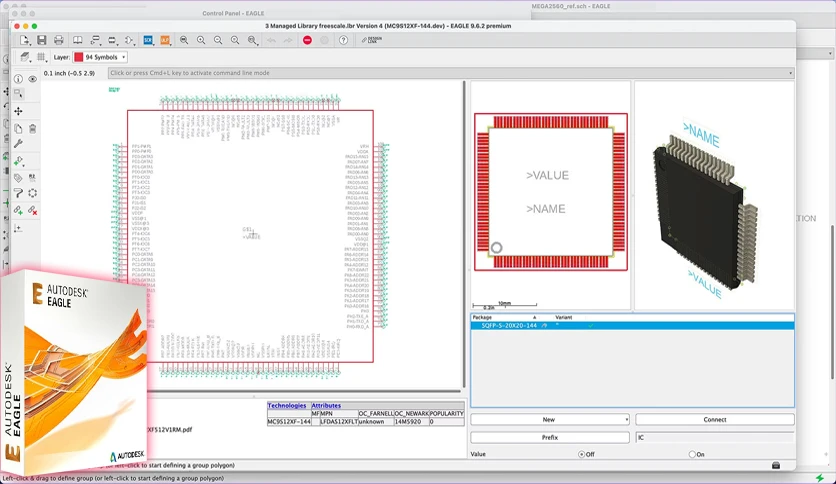
Task: Select the Name tag tool
Action: [18, 178]
